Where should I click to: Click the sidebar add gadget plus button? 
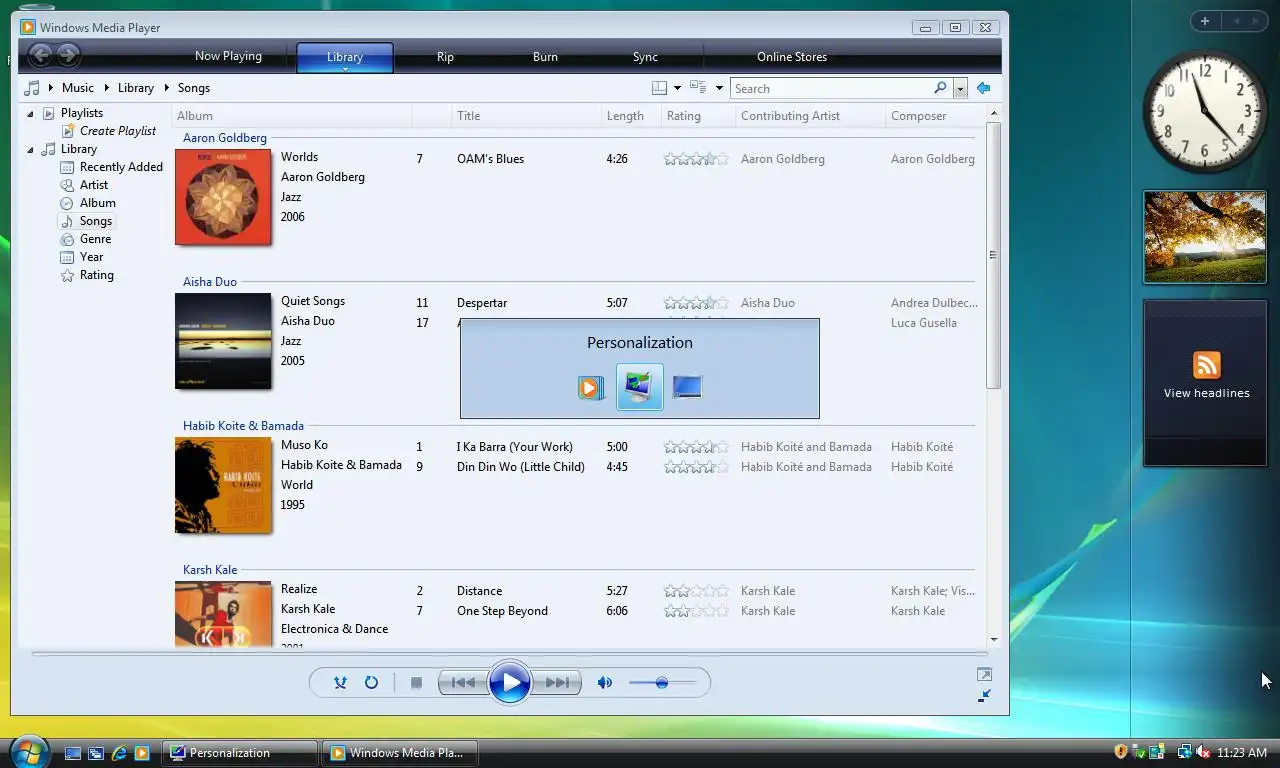coord(1205,21)
